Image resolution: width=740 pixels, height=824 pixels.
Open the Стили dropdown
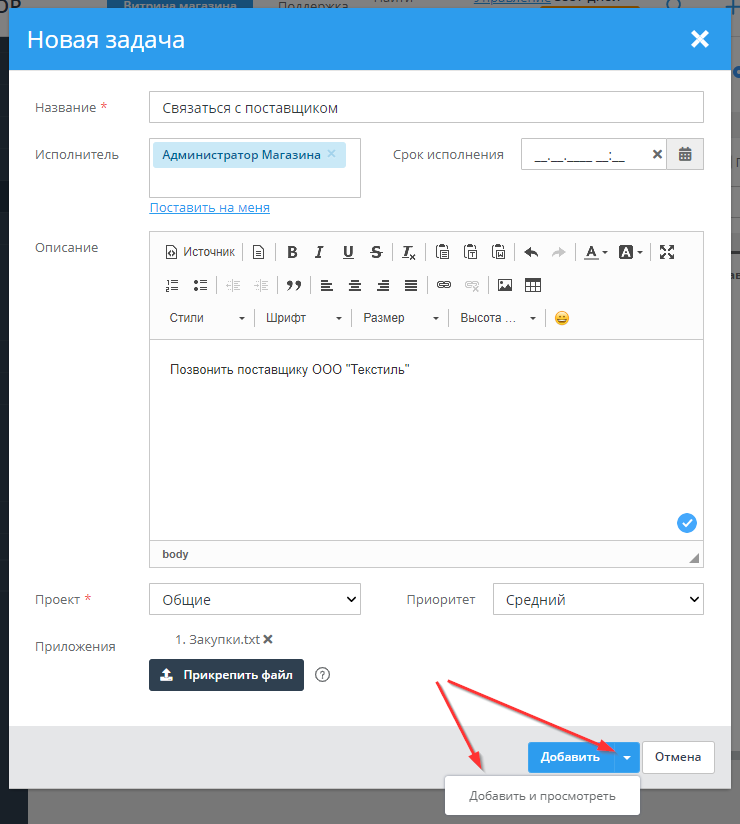pyautogui.click(x=207, y=318)
